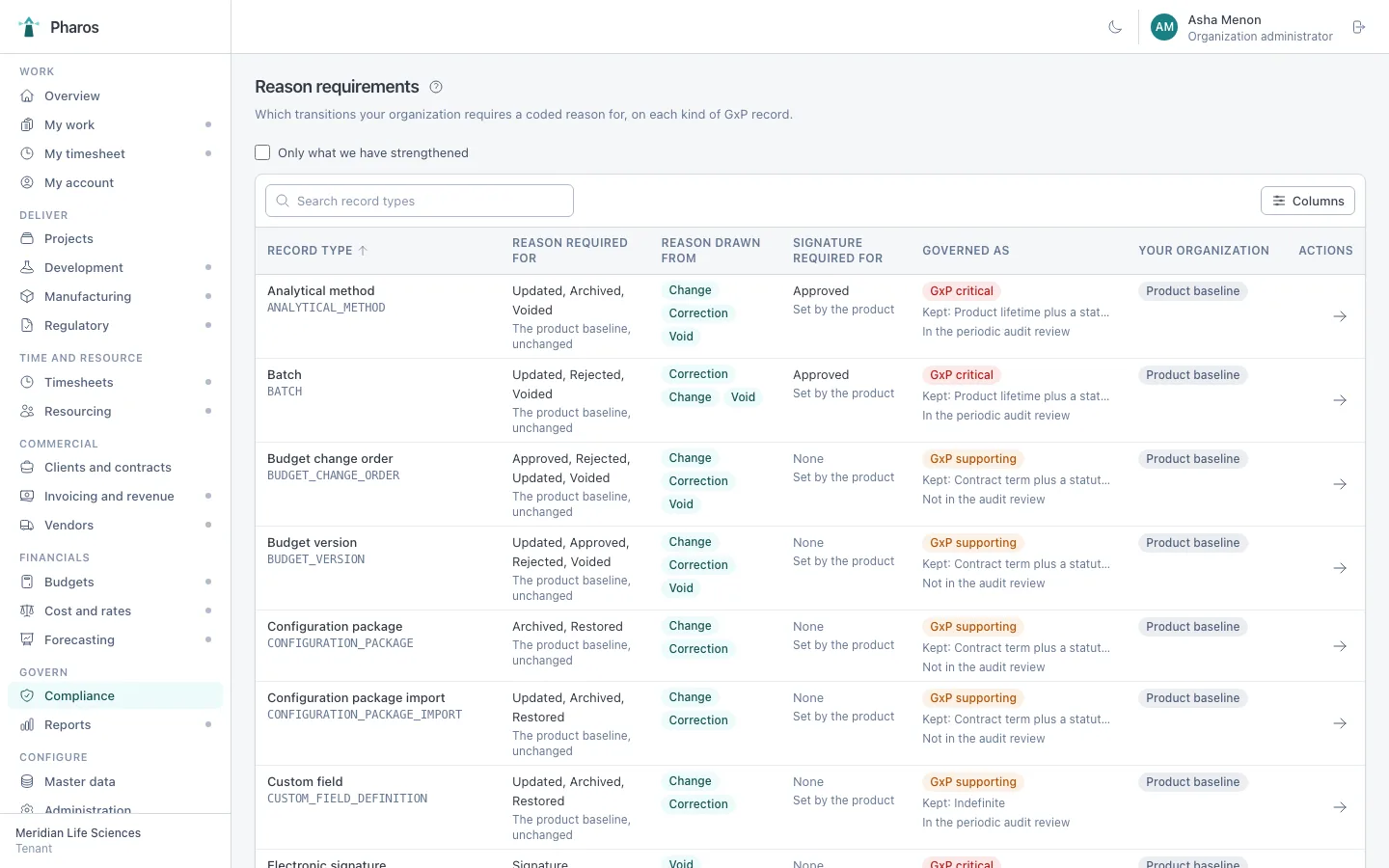Image resolution: width=1389 pixels, height=868 pixels.
Task: Open the Columns button
Action: [x=1307, y=201]
